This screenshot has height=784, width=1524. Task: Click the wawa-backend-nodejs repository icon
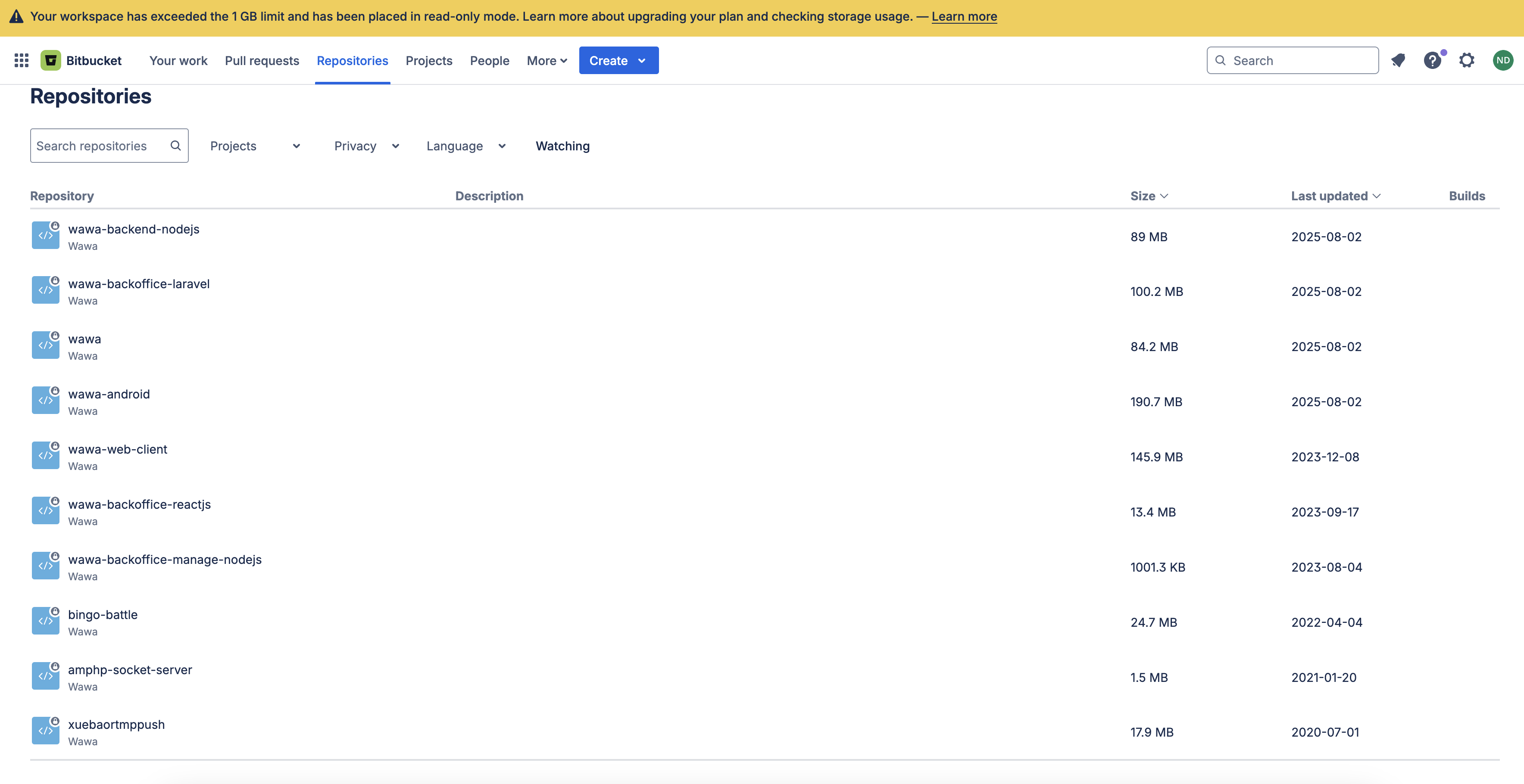[46, 235]
